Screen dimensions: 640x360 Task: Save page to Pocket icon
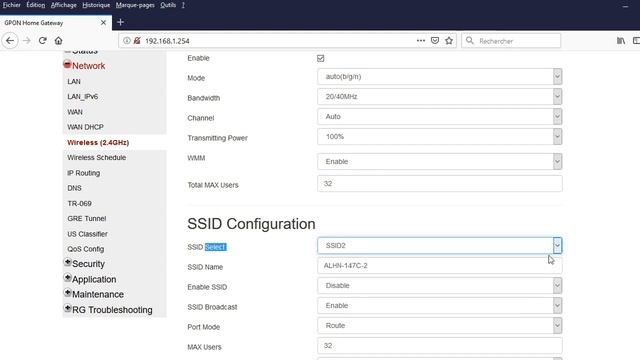[435, 41]
